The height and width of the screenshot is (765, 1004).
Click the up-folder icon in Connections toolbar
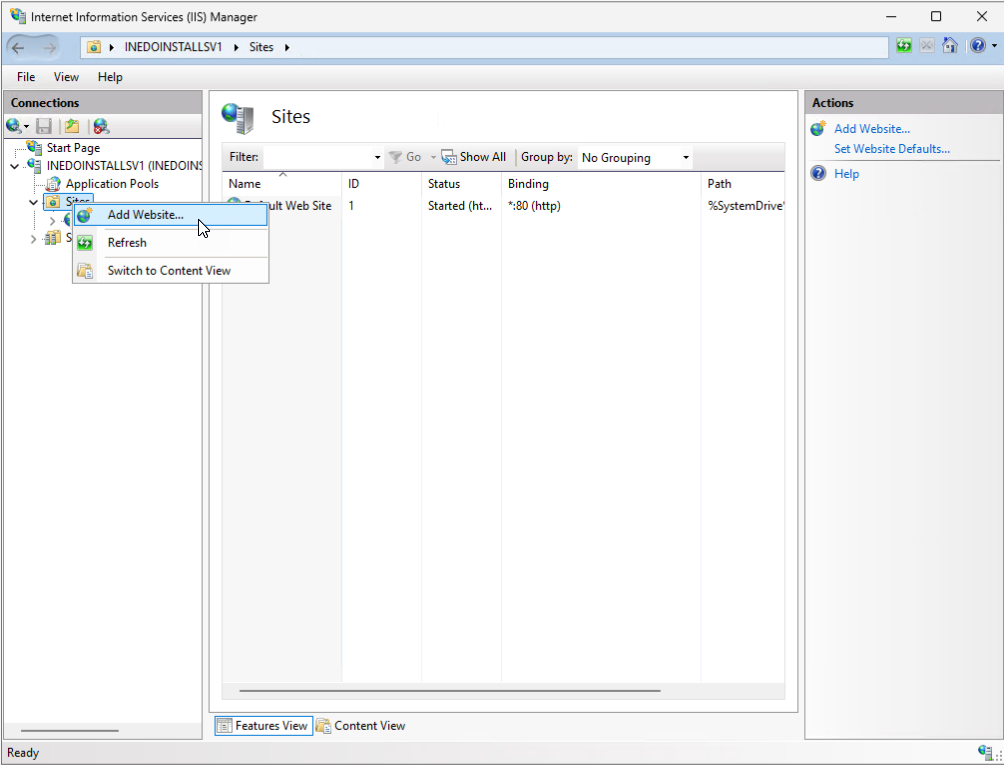pos(72,126)
